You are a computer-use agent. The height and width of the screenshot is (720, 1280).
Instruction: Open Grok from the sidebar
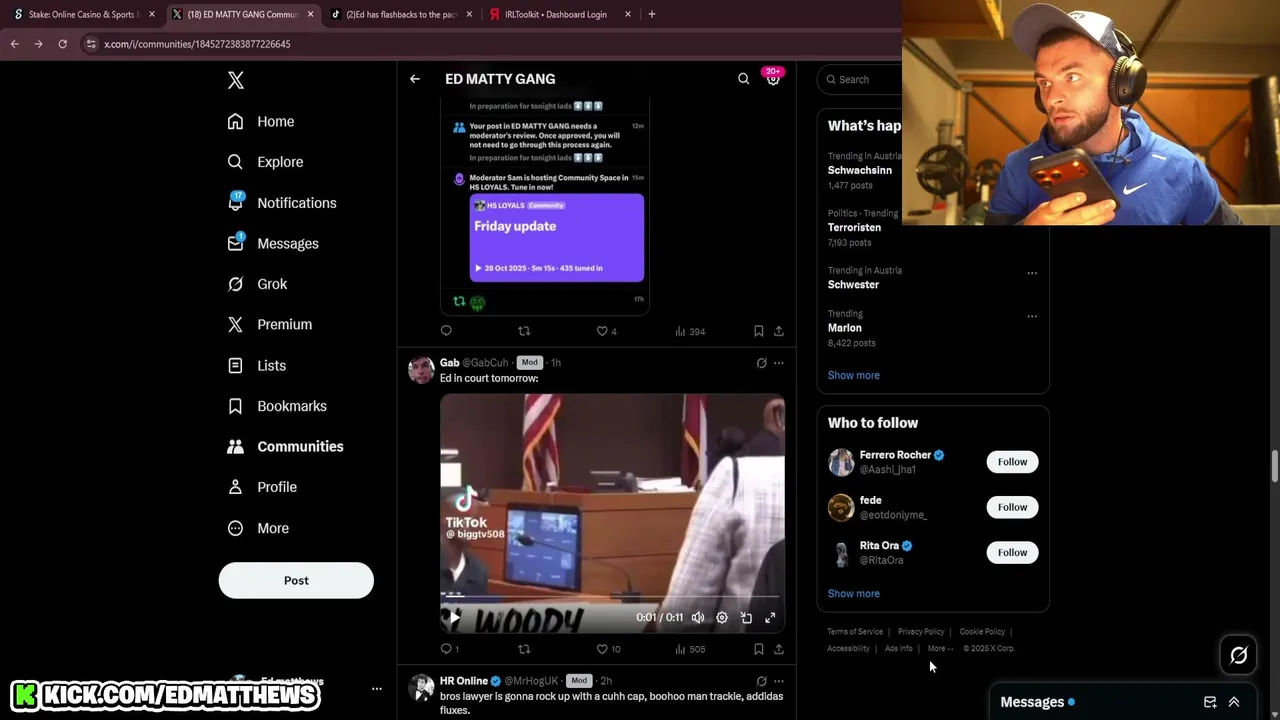257,284
